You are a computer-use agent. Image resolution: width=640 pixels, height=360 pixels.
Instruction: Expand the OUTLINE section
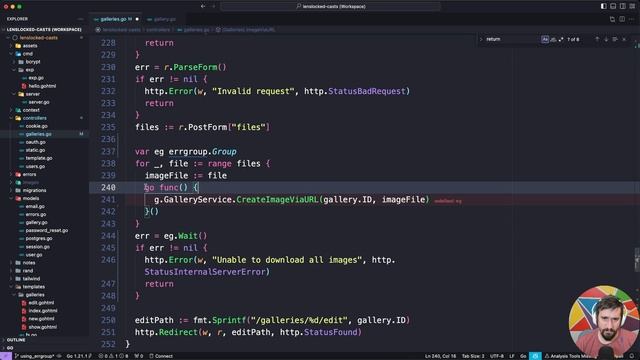tap(16, 340)
